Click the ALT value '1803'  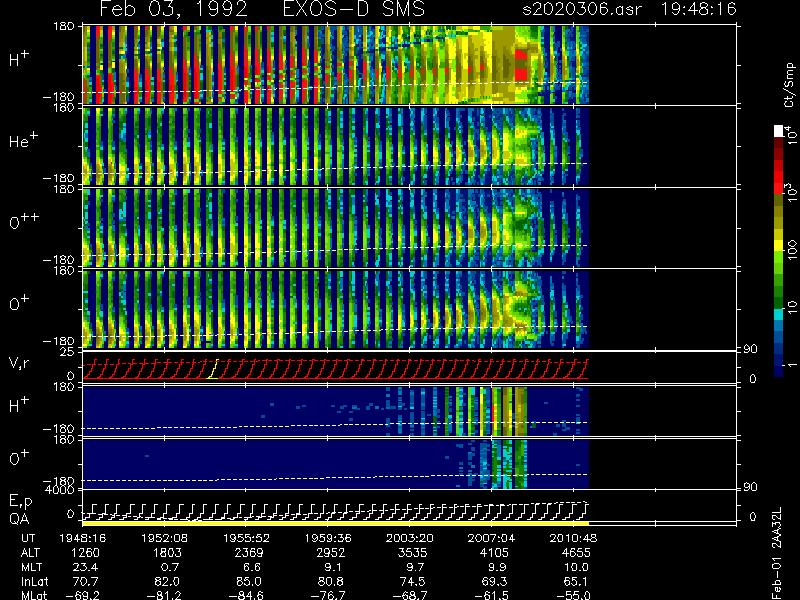coord(167,553)
